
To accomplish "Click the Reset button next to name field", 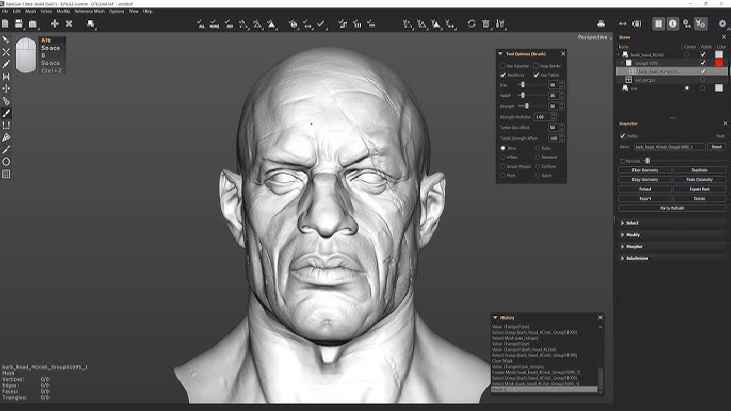I will point(716,147).
